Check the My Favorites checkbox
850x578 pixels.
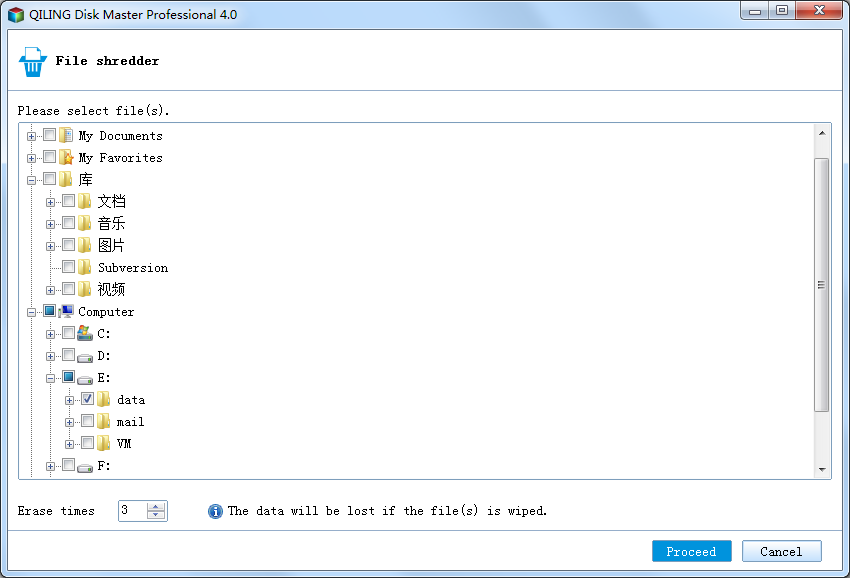(x=49, y=157)
